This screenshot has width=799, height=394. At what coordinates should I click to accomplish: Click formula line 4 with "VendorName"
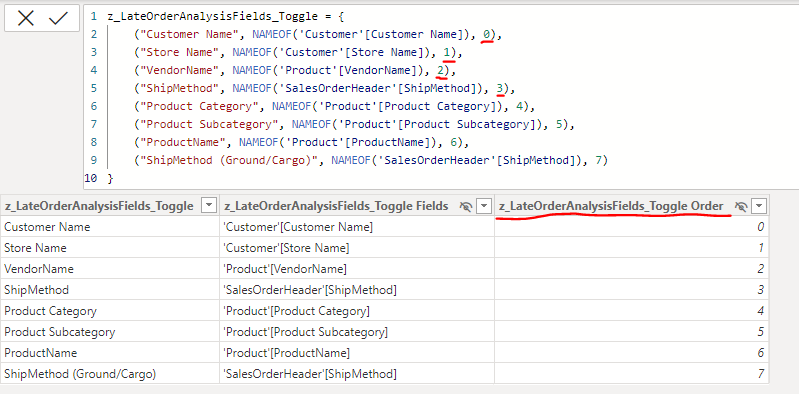(x=295, y=70)
